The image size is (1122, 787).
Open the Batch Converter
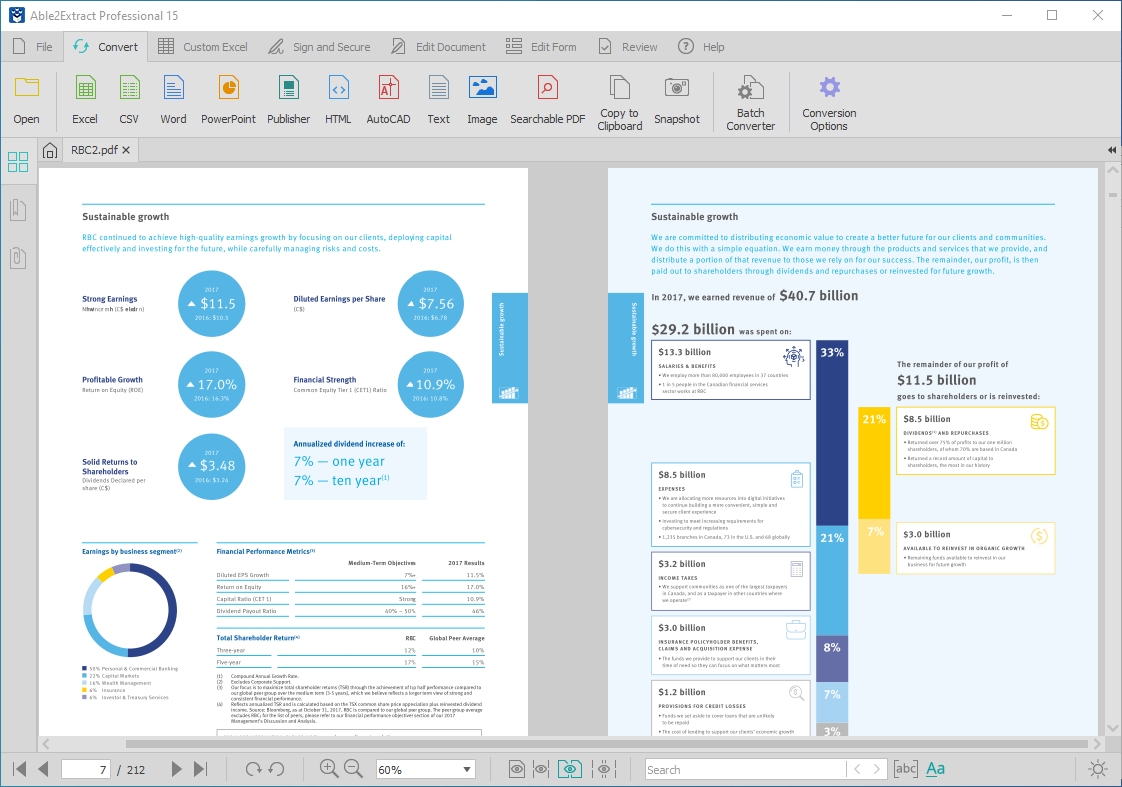tap(750, 100)
